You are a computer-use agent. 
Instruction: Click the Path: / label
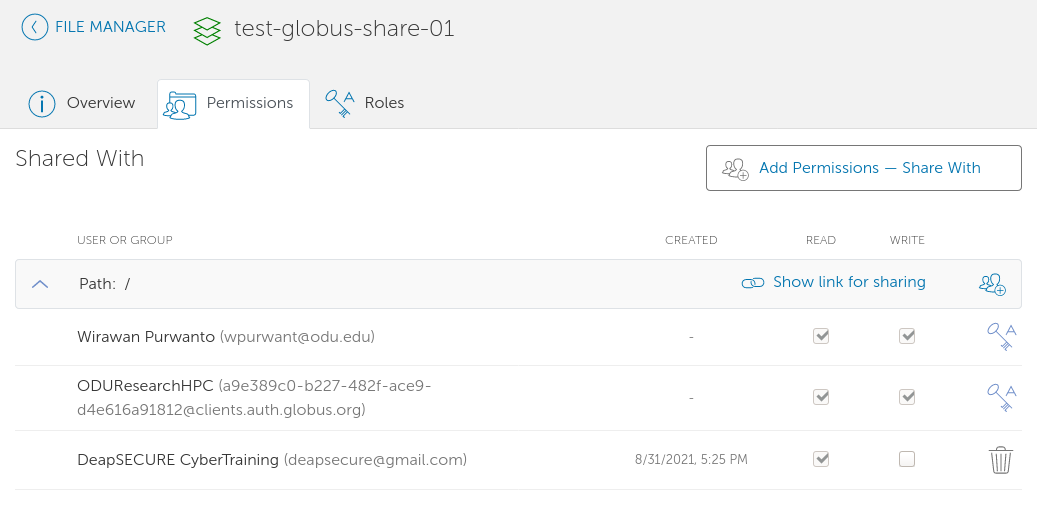(104, 284)
